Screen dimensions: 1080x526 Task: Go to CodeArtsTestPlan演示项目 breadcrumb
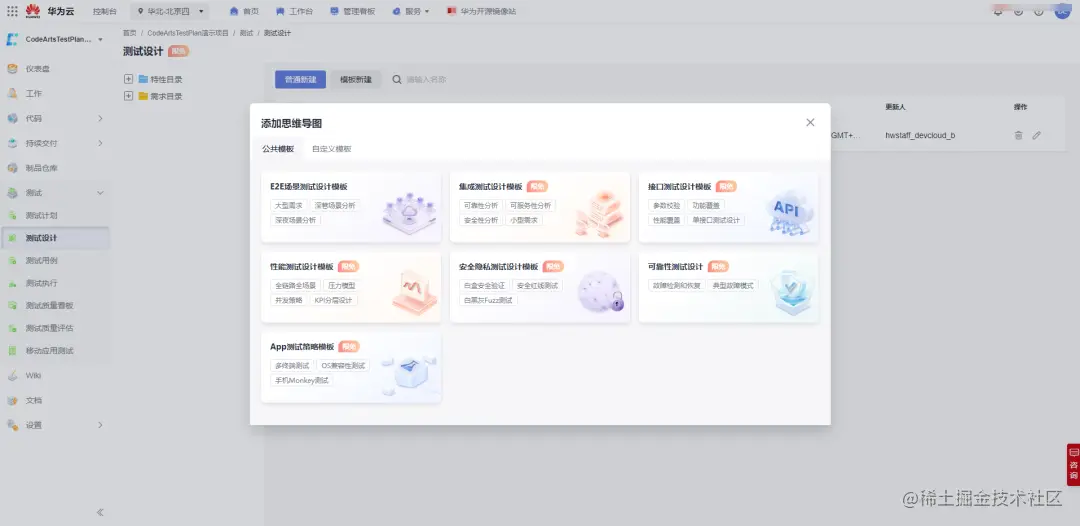pyautogui.click(x=187, y=33)
